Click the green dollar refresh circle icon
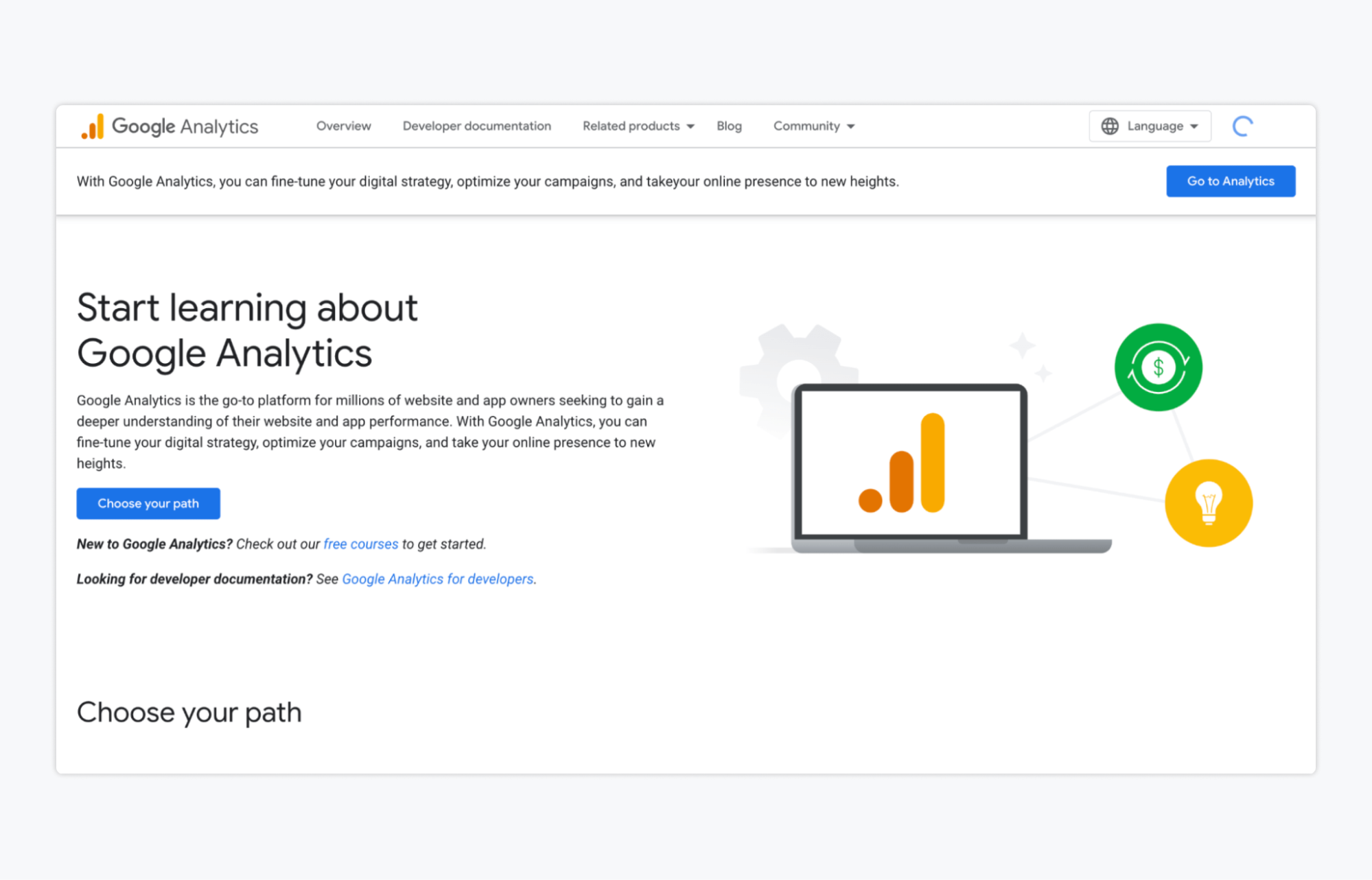 [x=1159, y=367]
